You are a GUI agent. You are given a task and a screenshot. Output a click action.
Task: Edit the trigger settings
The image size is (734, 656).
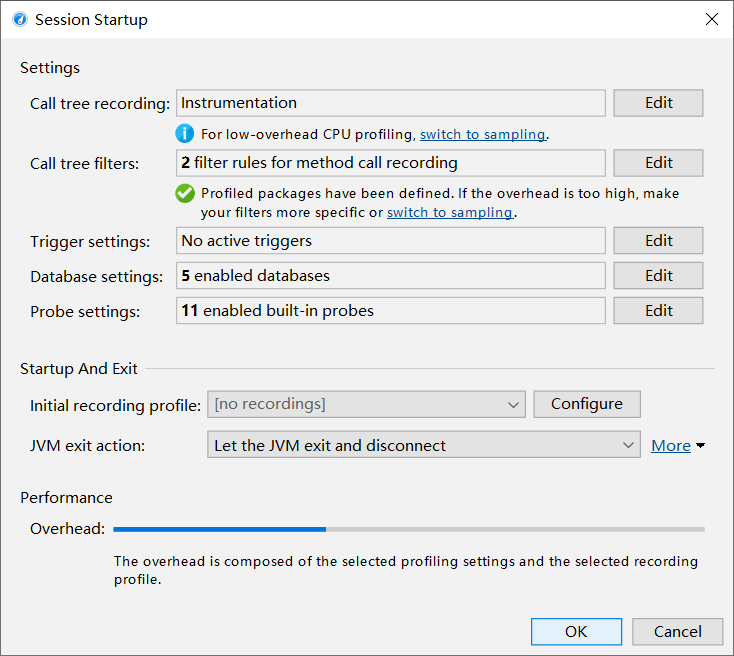658,241
